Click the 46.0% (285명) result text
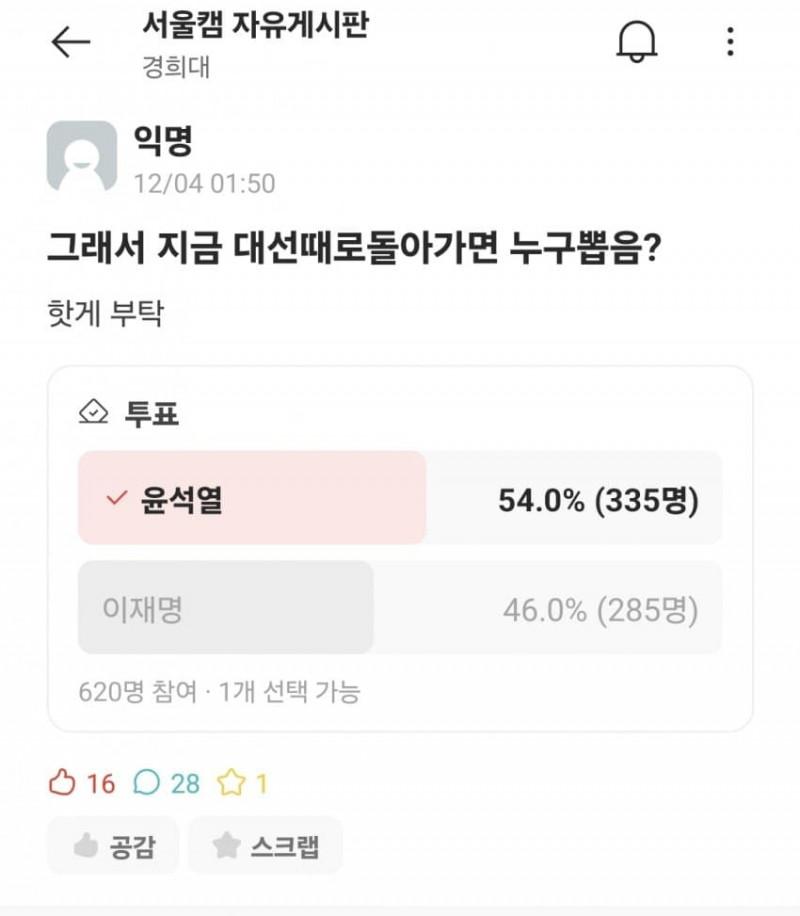This screenshot has width=800, height=916. (600, 609)
